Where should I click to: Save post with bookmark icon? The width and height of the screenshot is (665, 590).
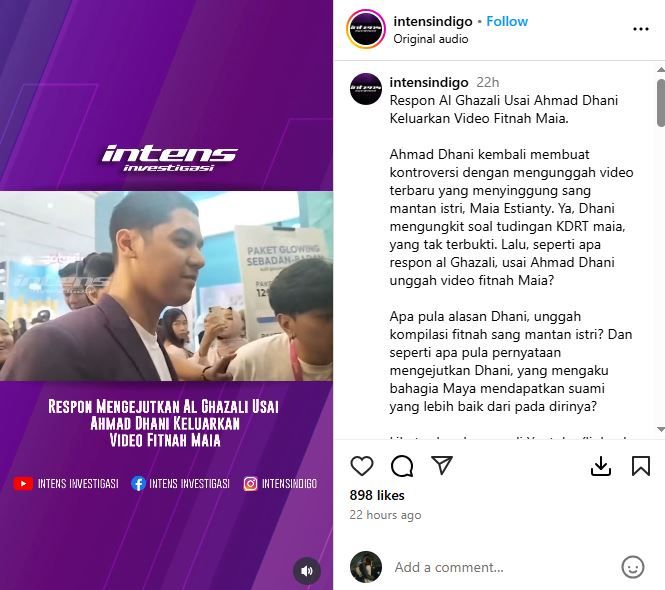tap(640, 466)
